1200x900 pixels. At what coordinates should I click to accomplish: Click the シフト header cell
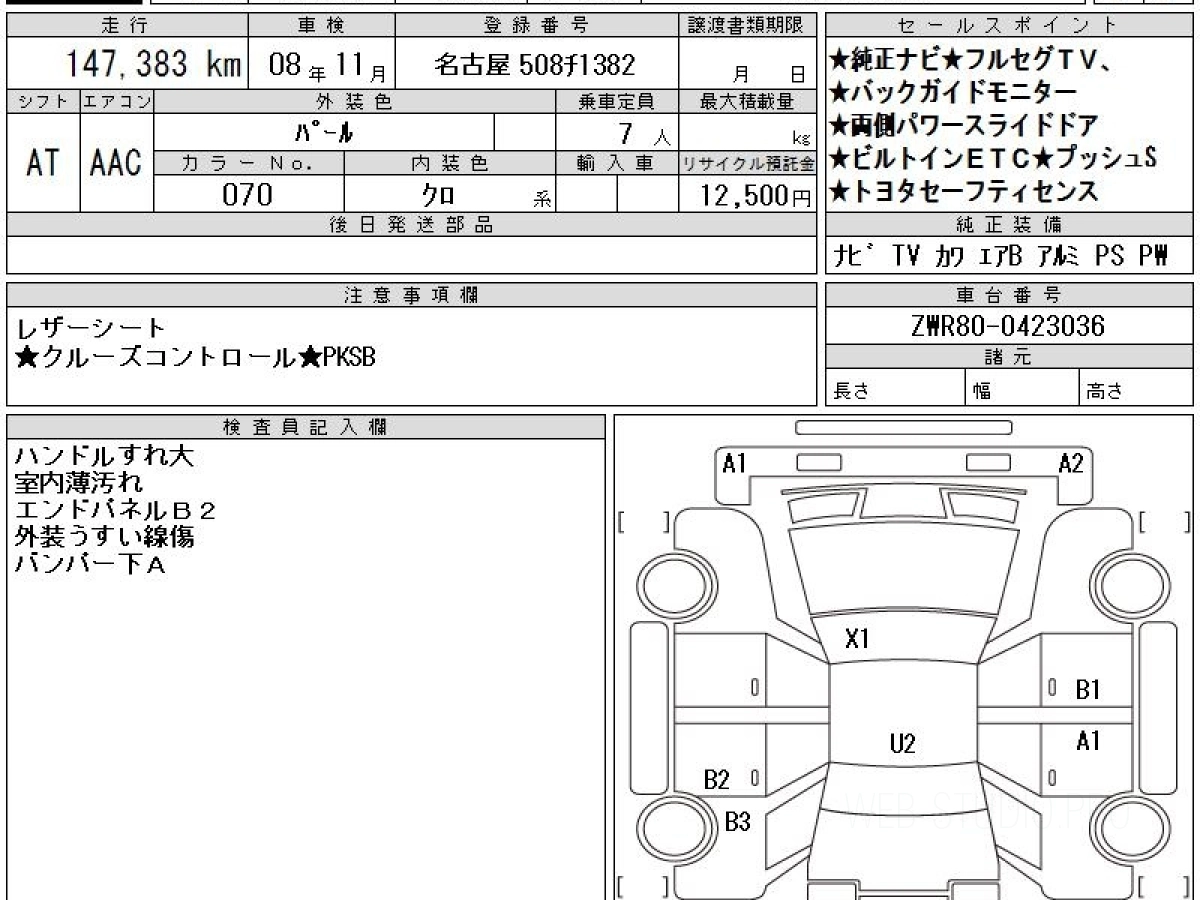(x=43, y=101)
